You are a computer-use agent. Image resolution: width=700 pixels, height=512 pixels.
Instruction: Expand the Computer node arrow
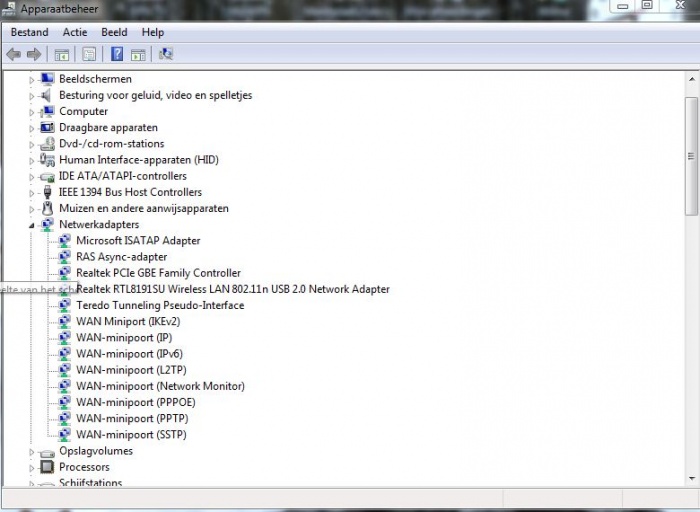31,112
